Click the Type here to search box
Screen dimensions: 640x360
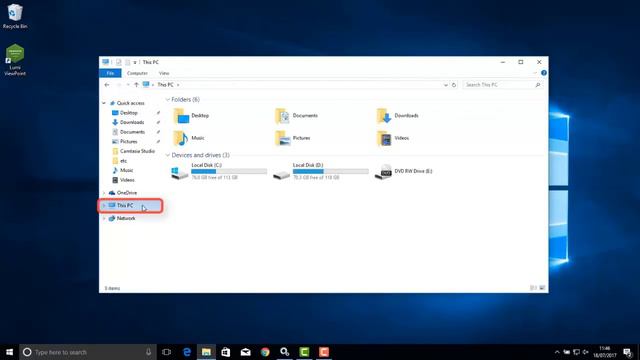(88, 352)
